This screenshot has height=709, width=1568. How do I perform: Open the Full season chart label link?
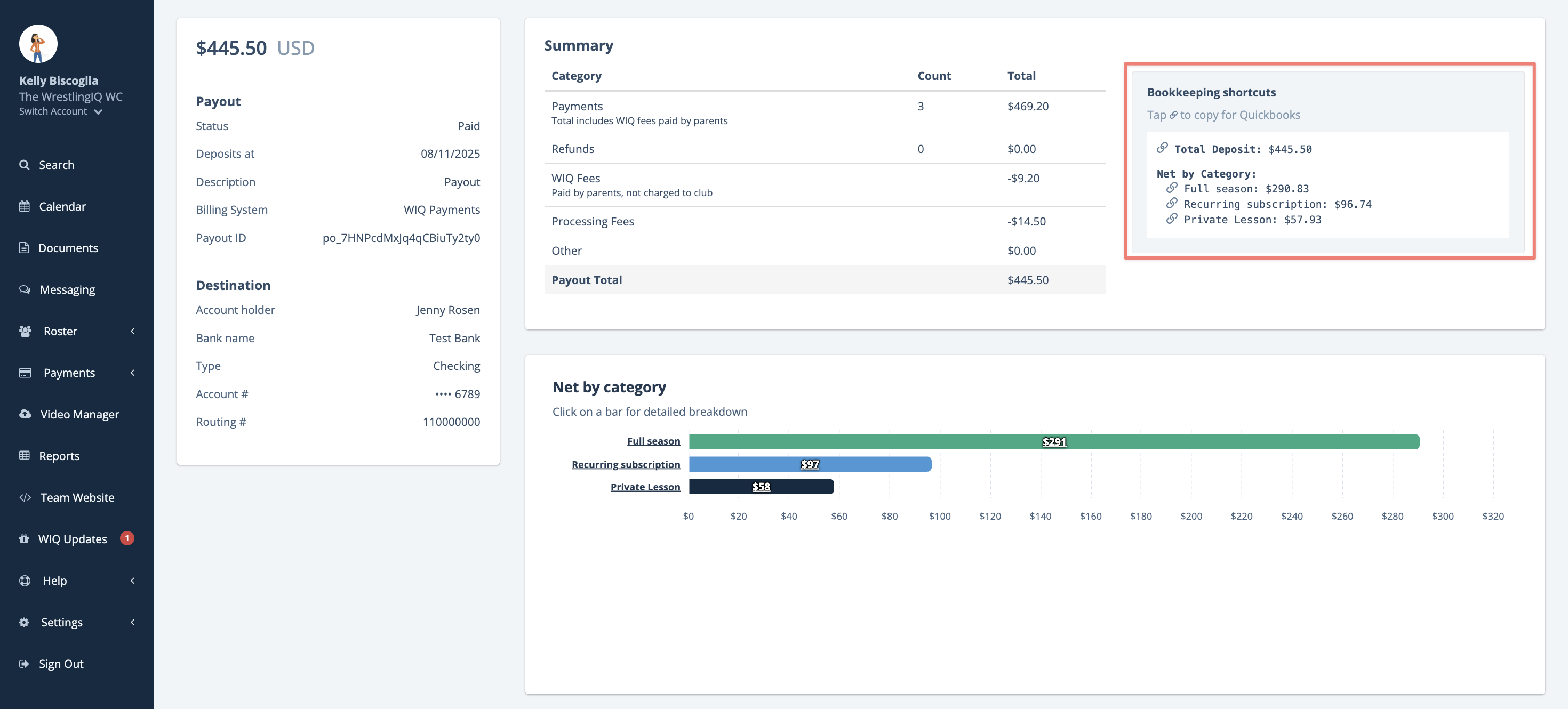653,441
